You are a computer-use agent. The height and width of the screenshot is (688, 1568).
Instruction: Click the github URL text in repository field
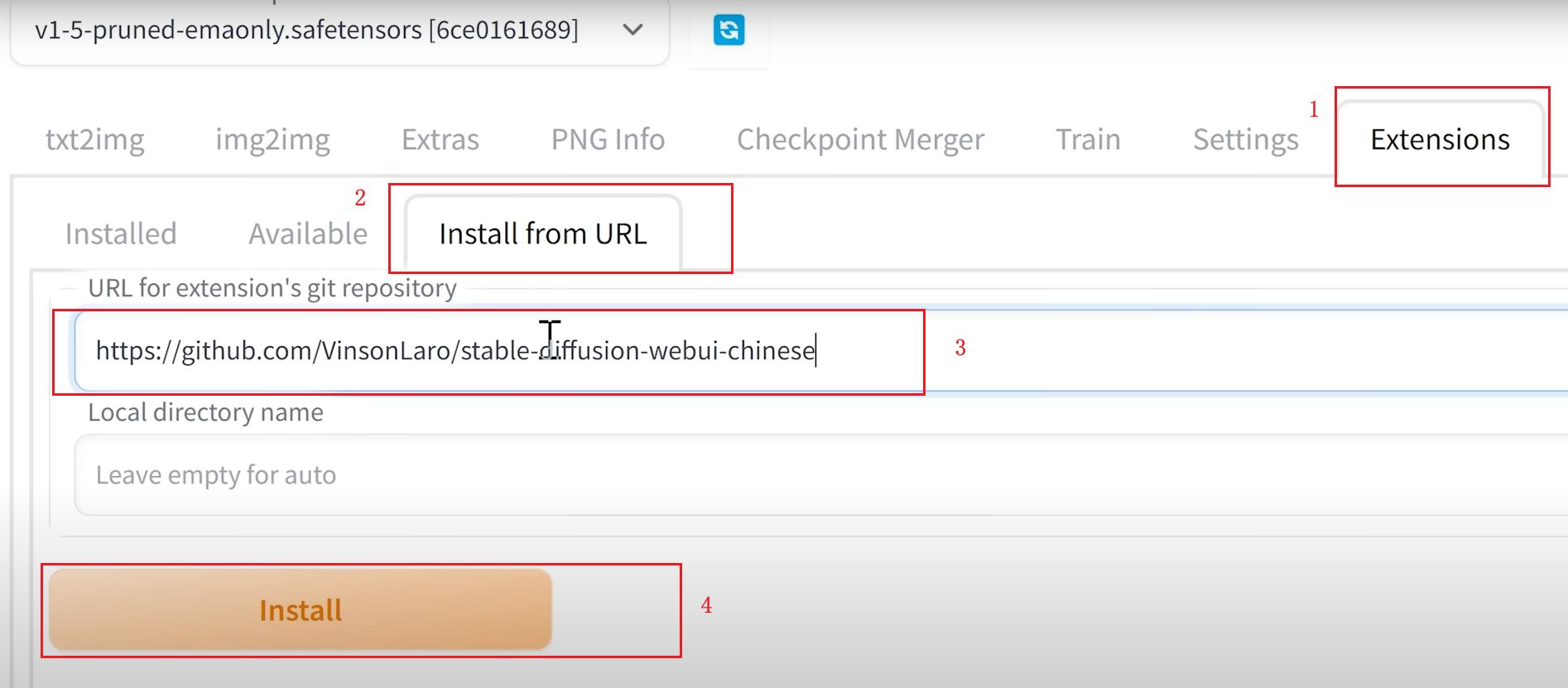455,351
